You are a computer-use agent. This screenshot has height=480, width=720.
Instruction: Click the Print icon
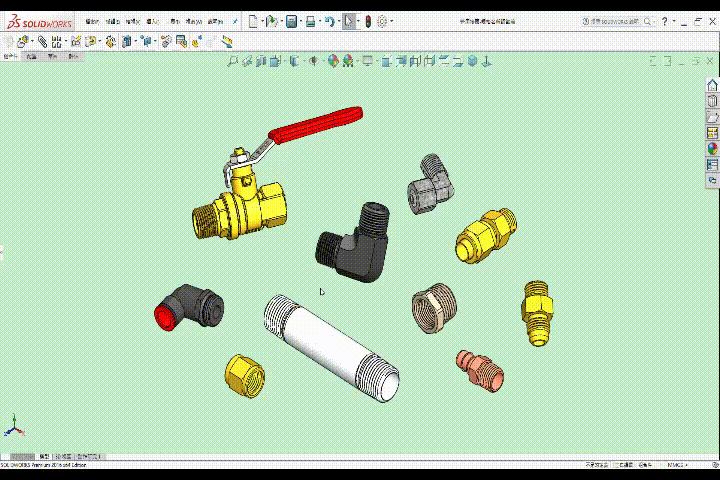(x=311, y=21)
